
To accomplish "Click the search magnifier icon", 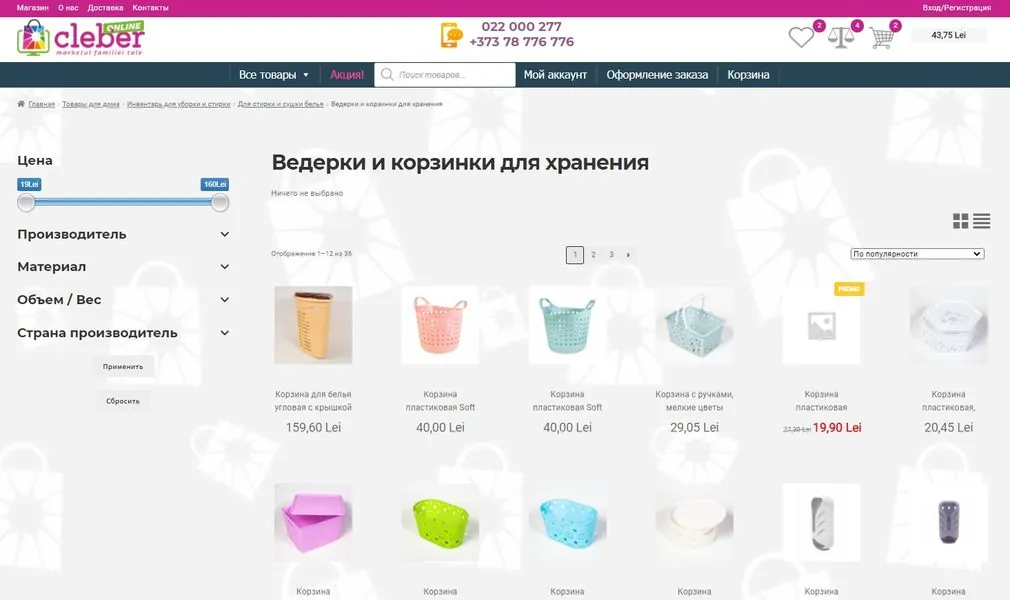I will [x=386, y=74].
